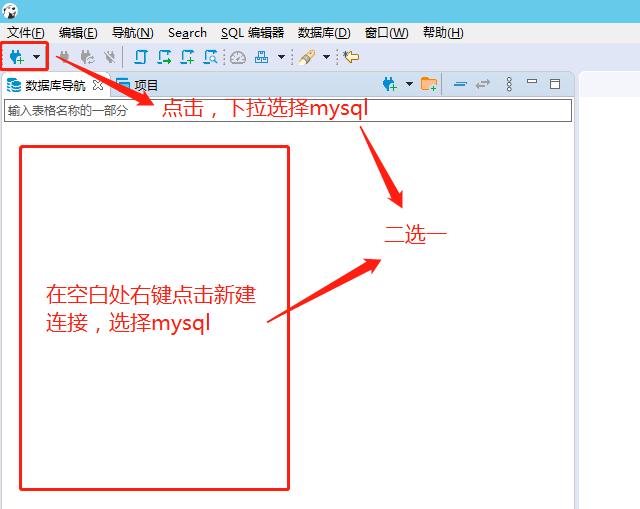
Task: Open the dashboard gauge icon
Action: (x=238, y=58)
